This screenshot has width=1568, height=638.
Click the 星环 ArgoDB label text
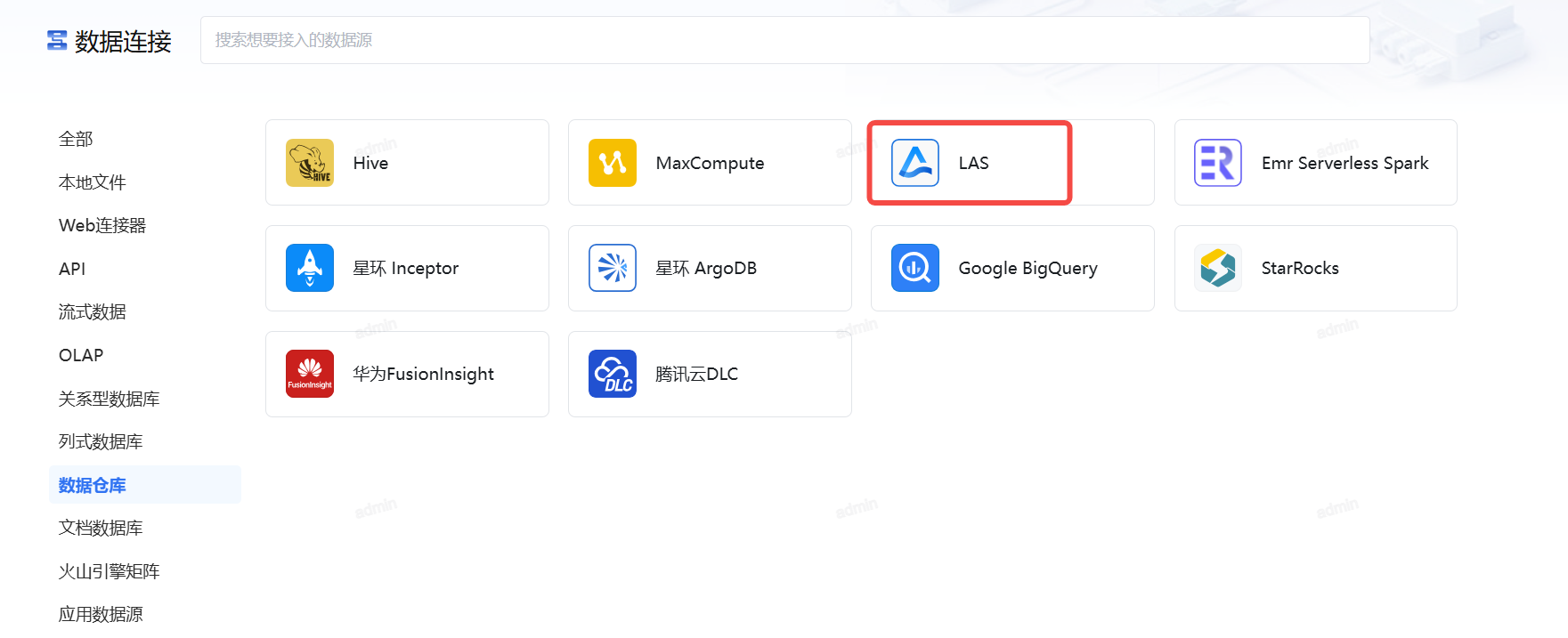706,268
